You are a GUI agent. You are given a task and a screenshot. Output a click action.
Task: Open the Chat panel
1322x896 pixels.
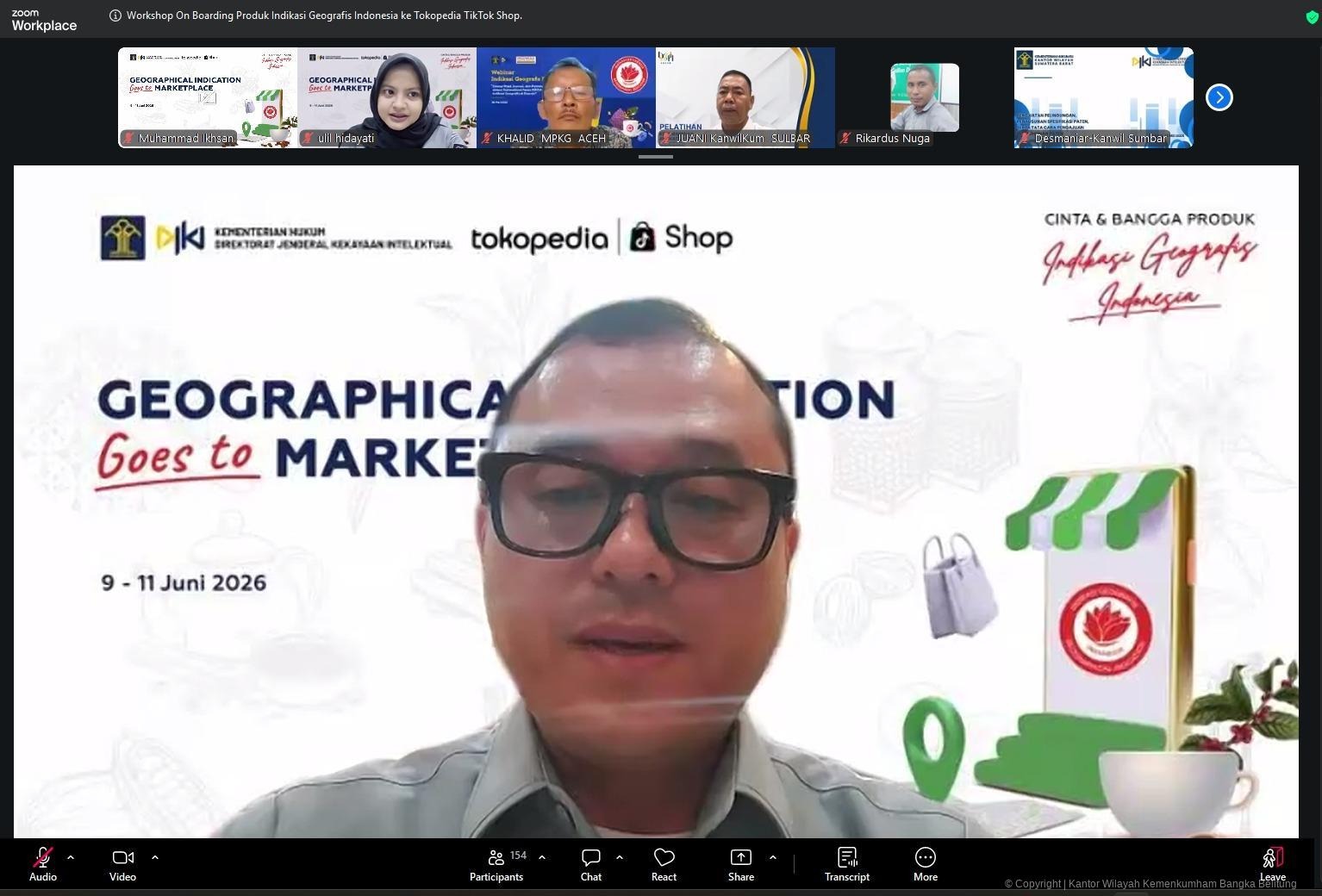591,864
